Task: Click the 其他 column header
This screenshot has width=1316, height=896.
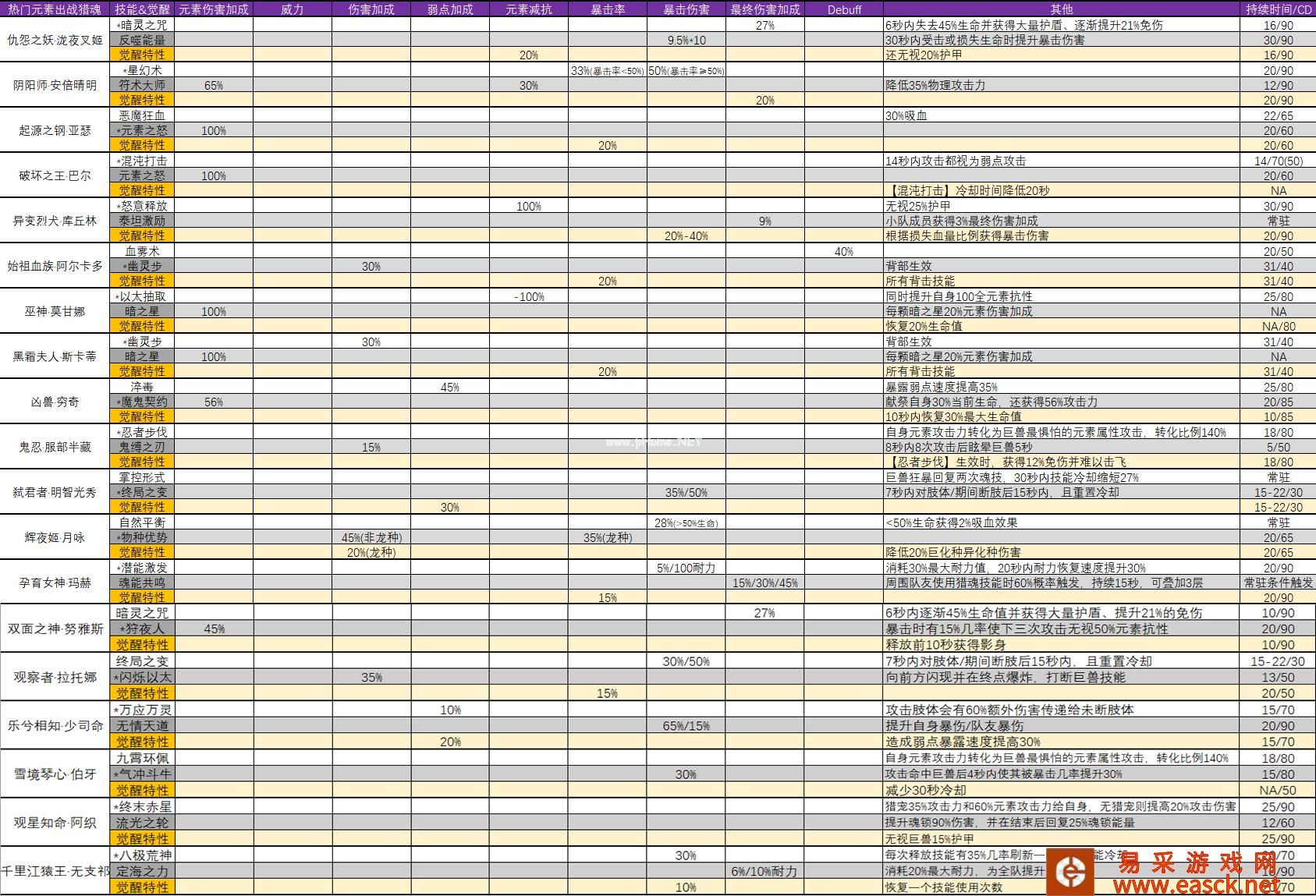Action: pos(1061,9)
